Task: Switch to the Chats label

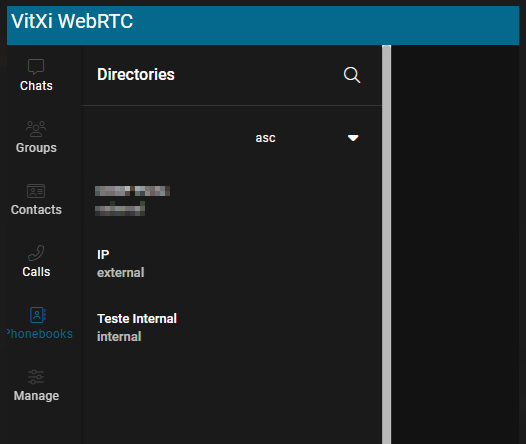Action: 36,86
